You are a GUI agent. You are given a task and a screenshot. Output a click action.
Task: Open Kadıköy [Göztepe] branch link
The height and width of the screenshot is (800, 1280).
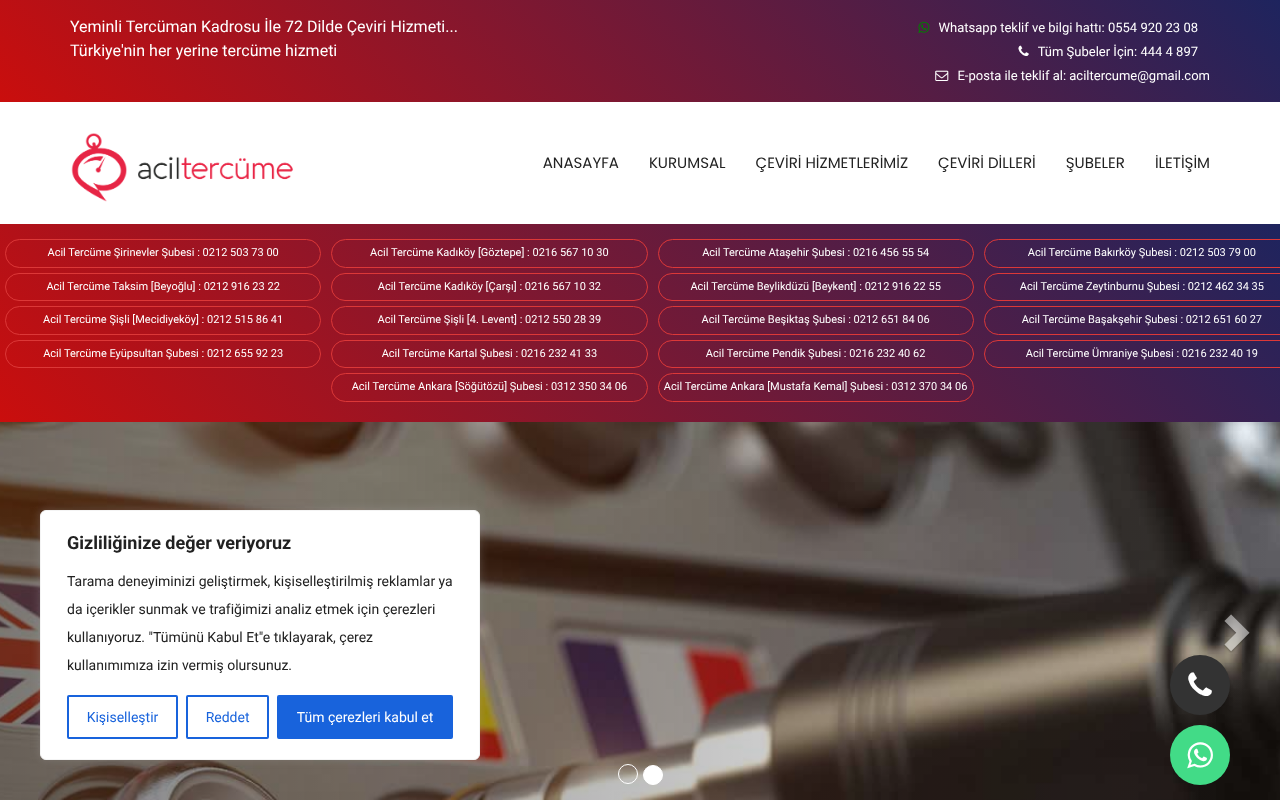(x=489, y=253)
